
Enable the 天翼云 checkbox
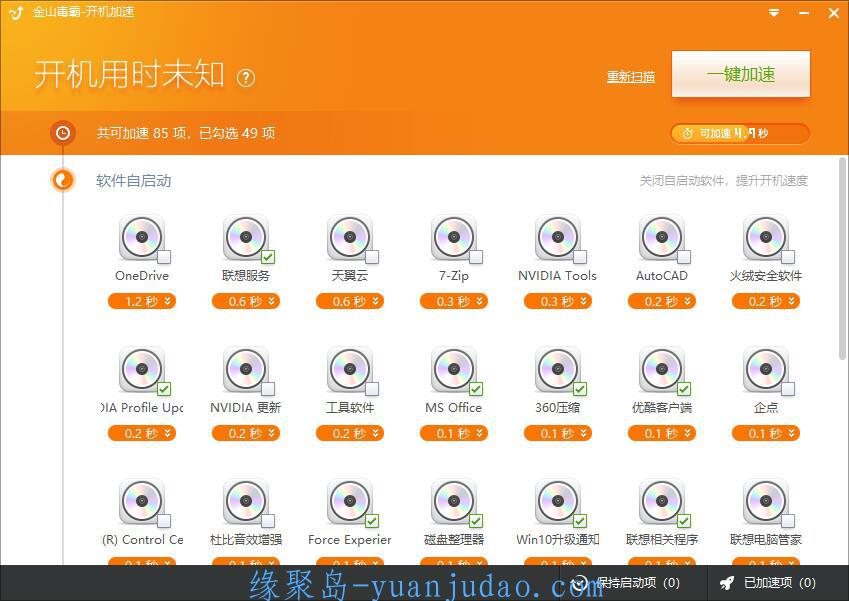[372, 257]
